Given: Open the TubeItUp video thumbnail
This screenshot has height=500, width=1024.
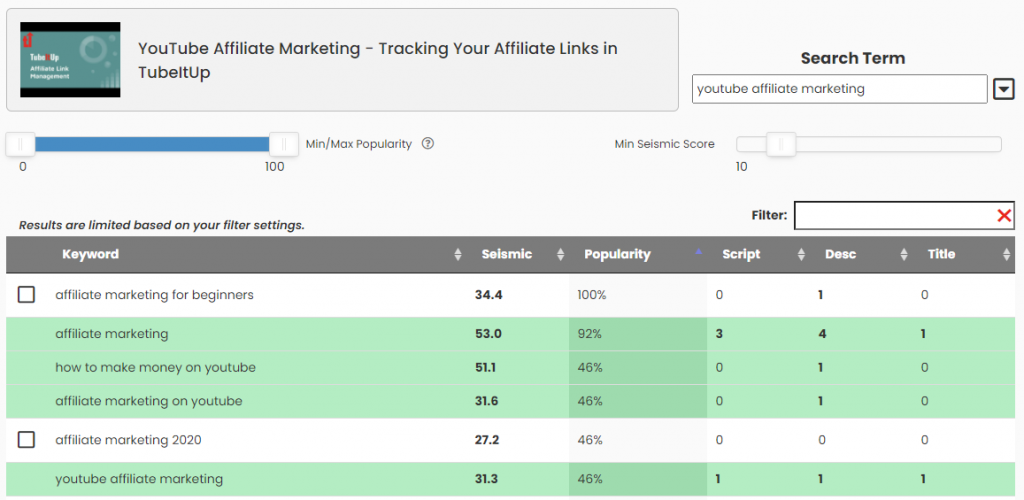Looking at the screenshot, I should [x=71, y=60].
